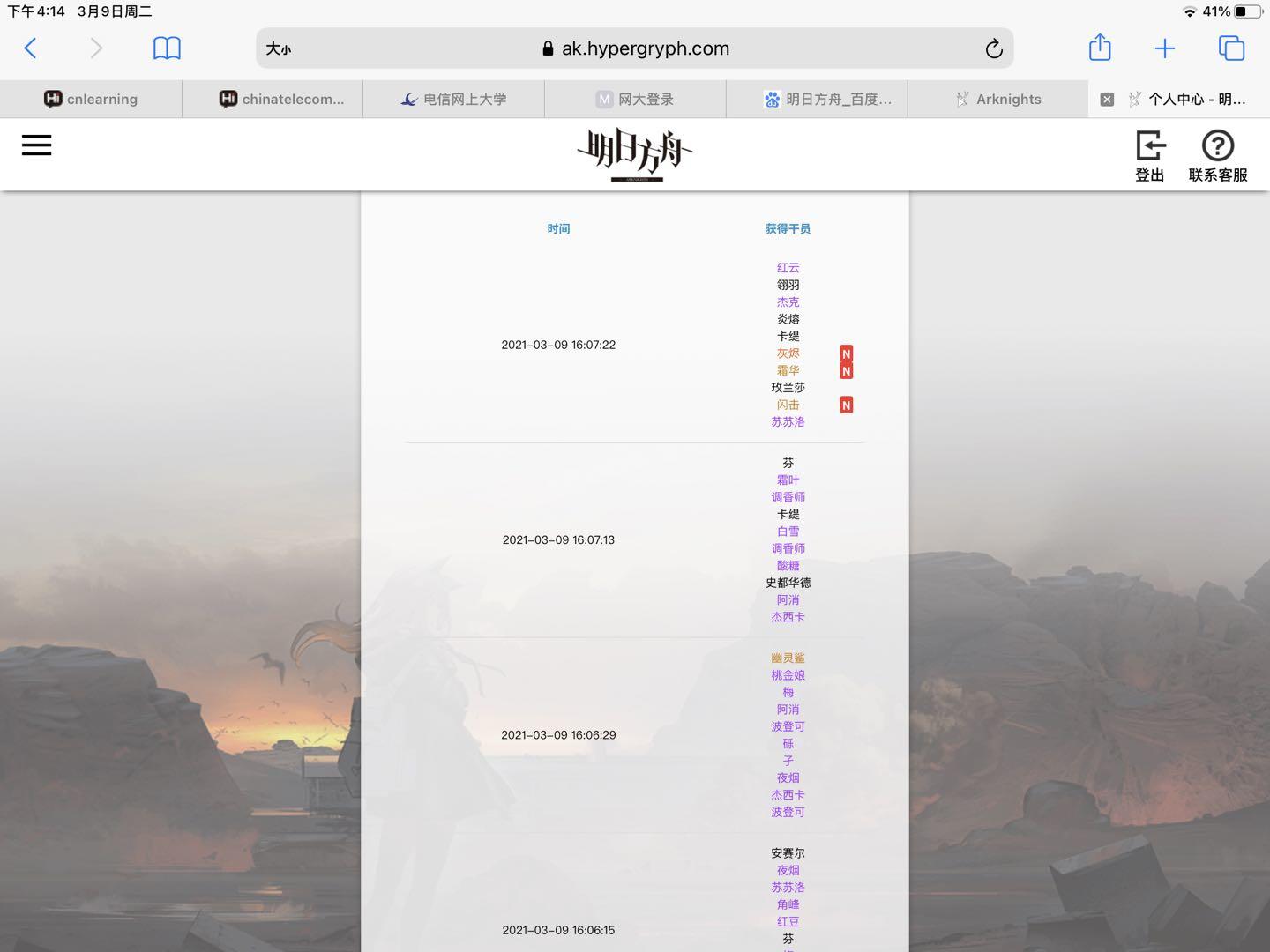Click the N badge beside 闪击
1270x952 pixels.
pos(846,405)
